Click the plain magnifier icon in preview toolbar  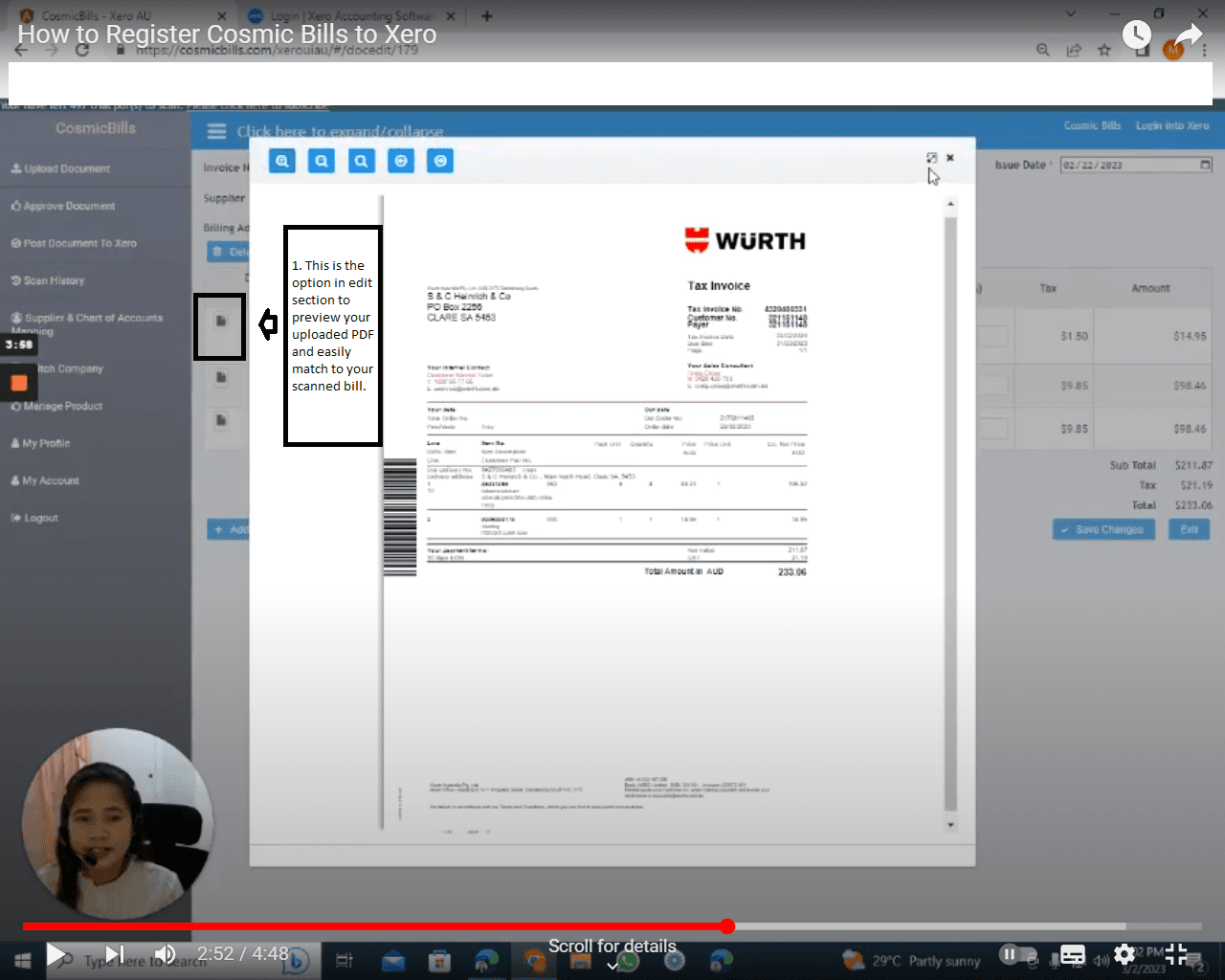[361, 162]
